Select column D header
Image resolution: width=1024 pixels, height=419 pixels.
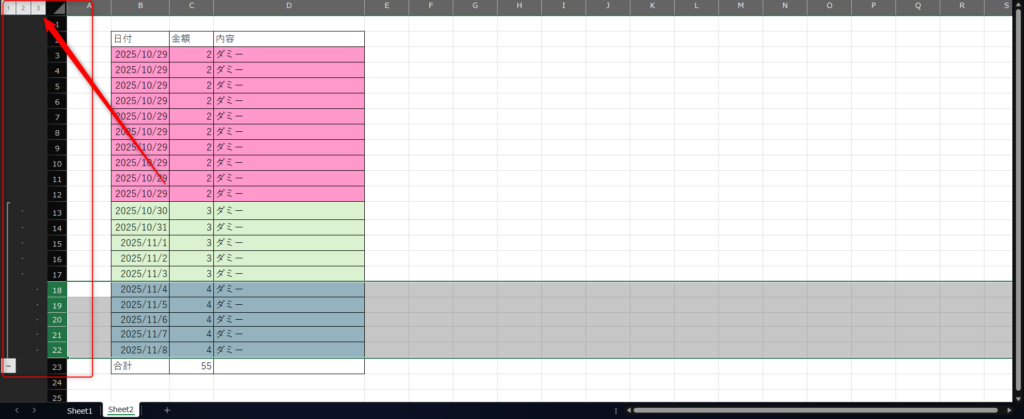[x=289, y=8]
